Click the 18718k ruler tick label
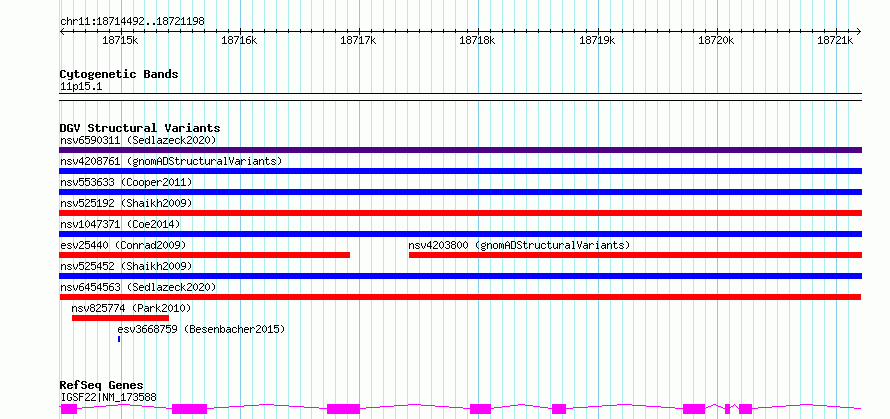Screen dimensions: 890x419 [x=478, y=40]
